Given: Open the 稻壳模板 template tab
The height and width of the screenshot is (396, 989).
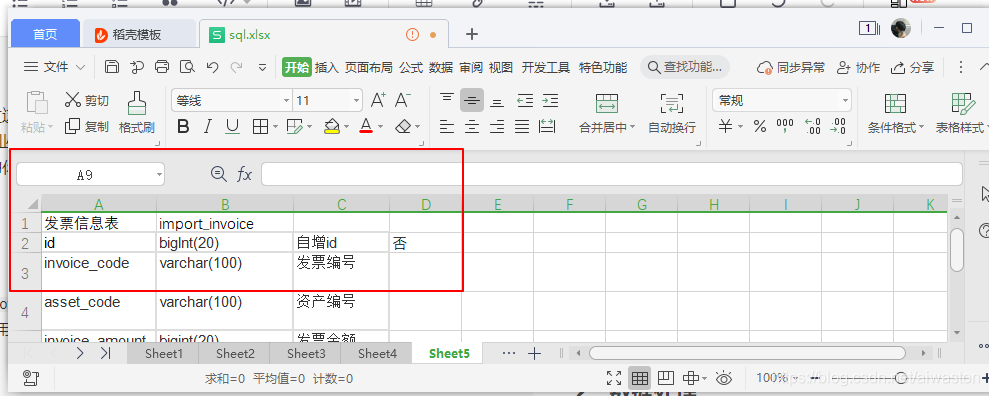Looking at the screenshot, I should pos(138,34).
